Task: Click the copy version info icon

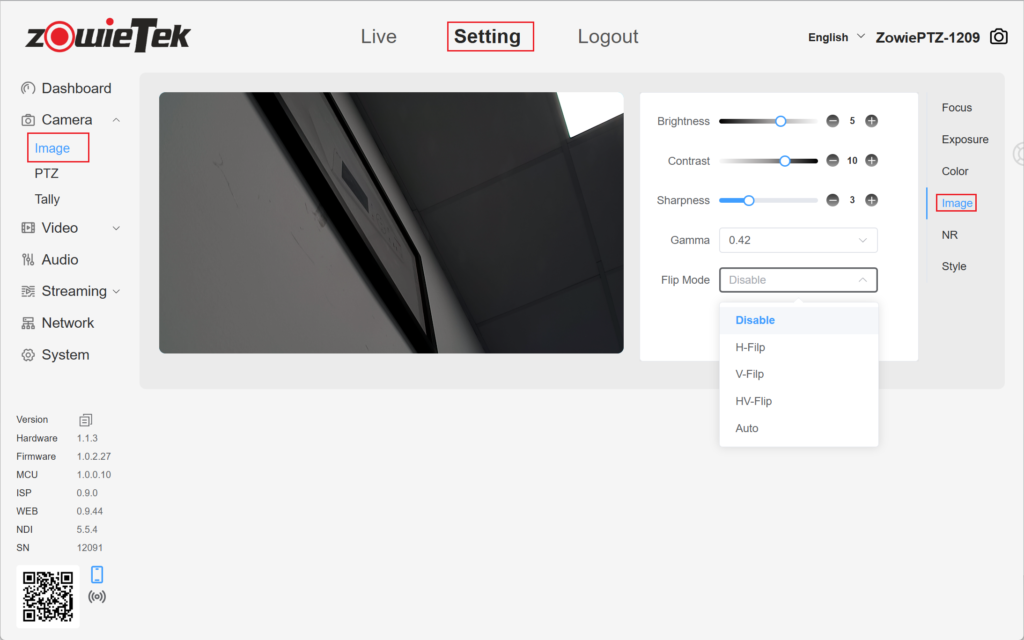Action: pyautogui.click(x=86, y=420)
